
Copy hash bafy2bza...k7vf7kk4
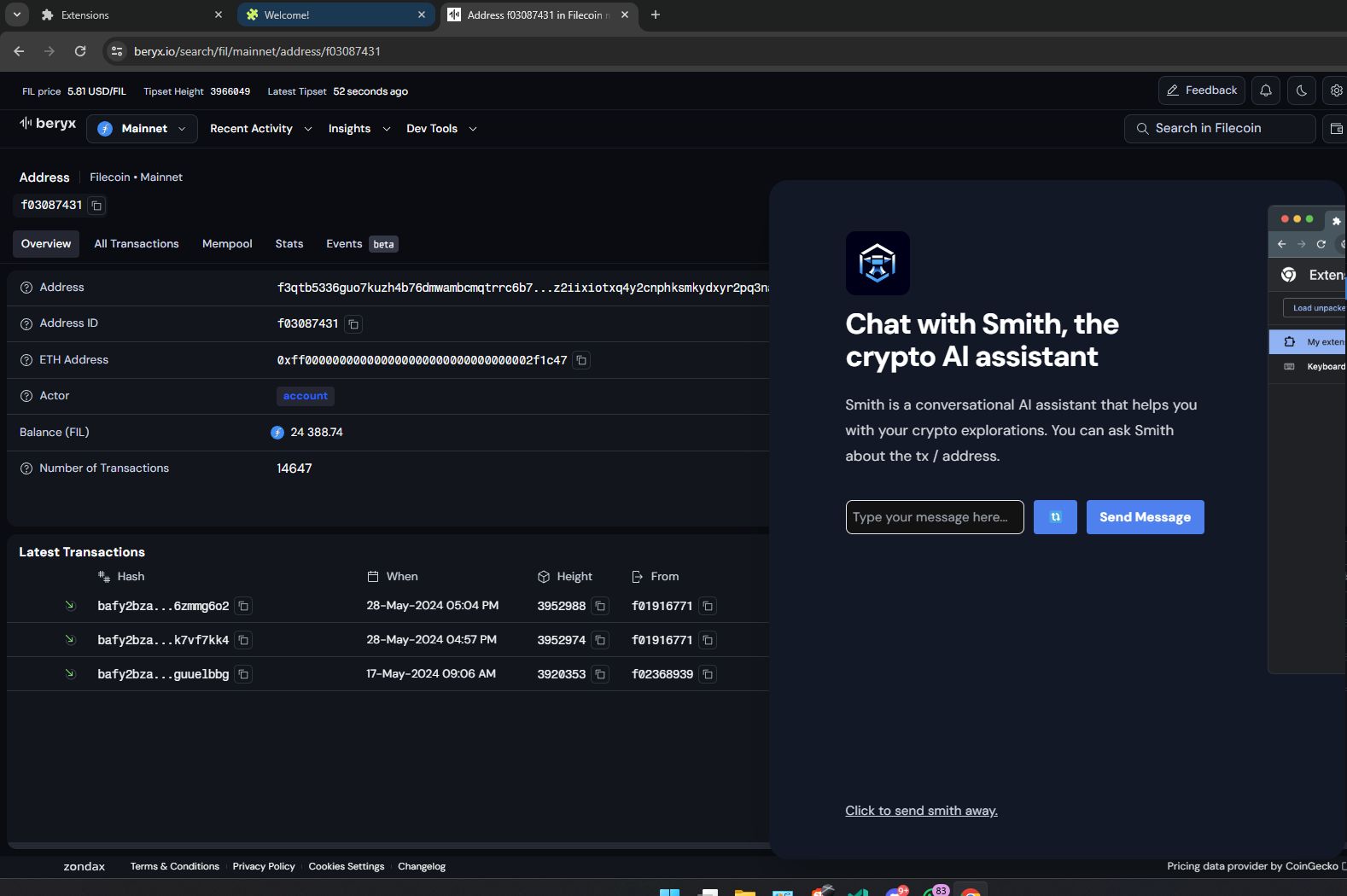[243, 640]
